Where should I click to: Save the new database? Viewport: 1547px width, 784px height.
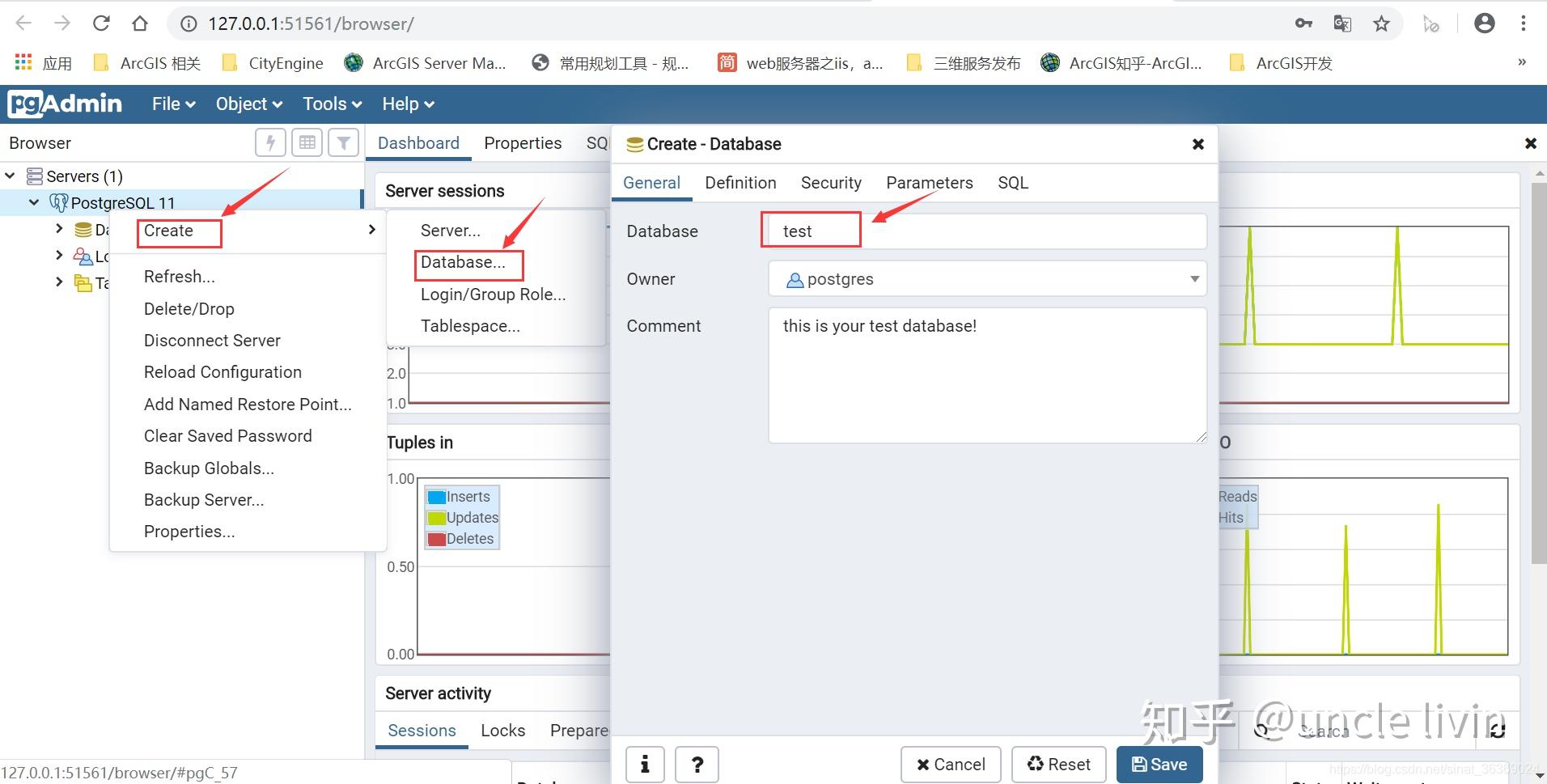pyautogui.click(x=1159, y=764)
